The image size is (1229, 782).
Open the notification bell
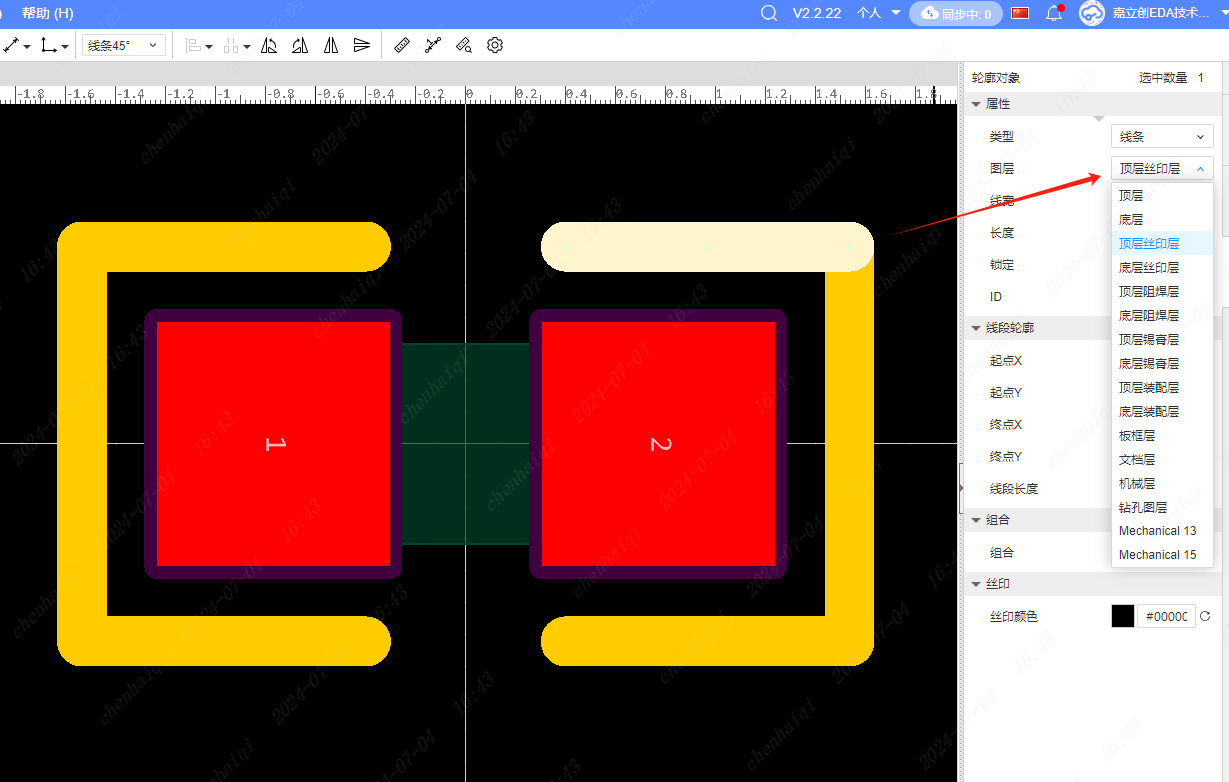tap(1053, 13)
